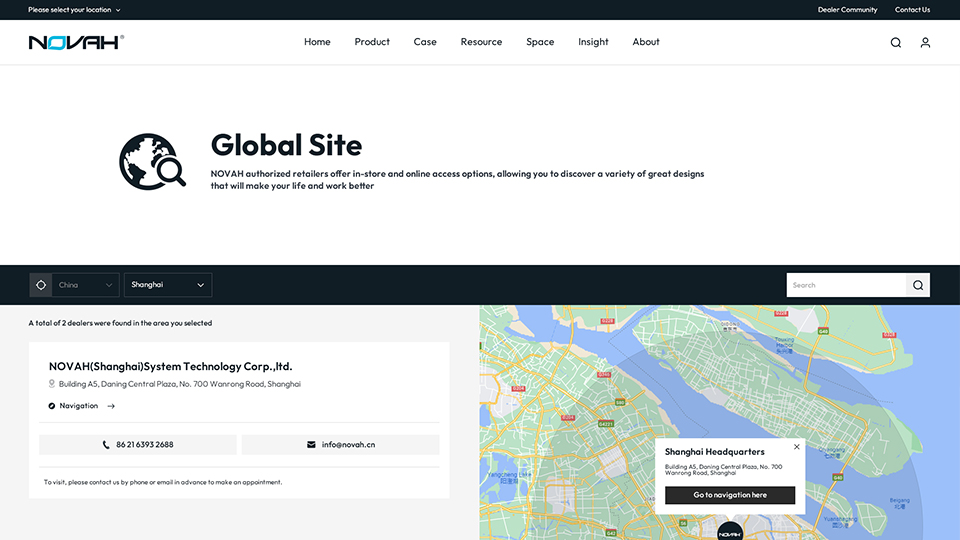This screenshot has height=540, width=960.
Task: Click the Navigation arrow icon
Action: tap(111, 406)
